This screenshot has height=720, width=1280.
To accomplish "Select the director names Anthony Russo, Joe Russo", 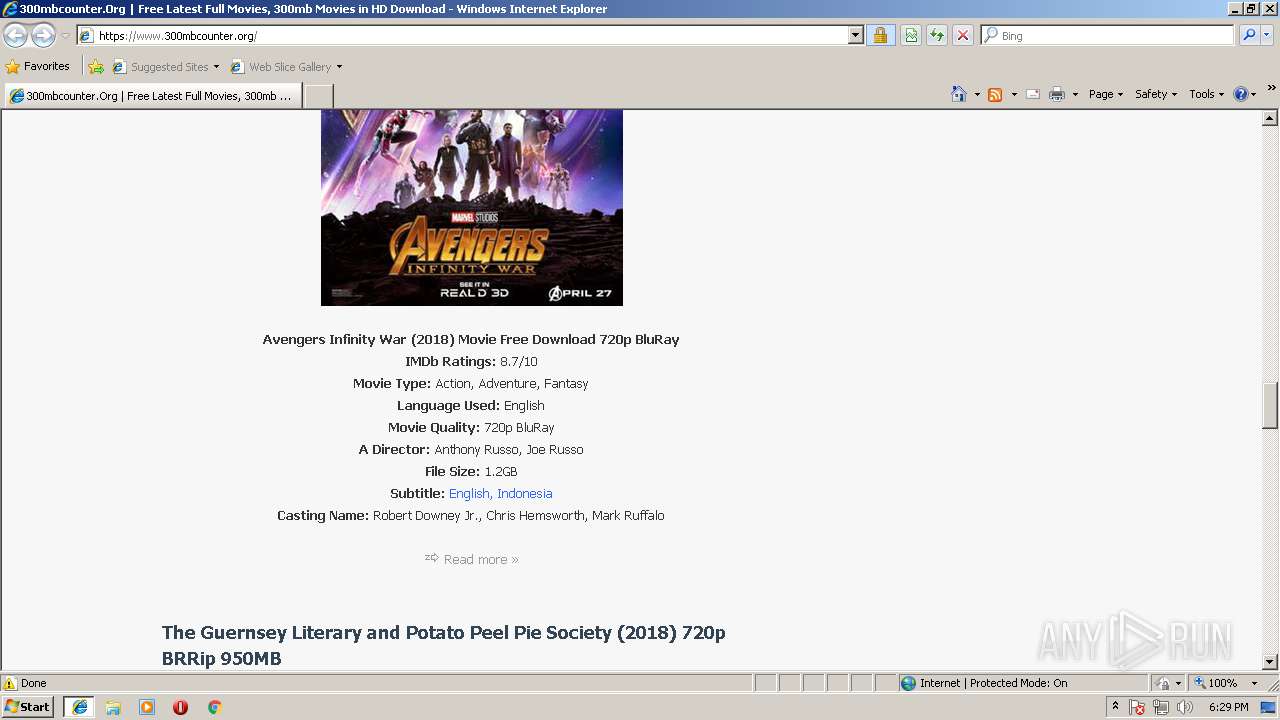I will 508,449.
